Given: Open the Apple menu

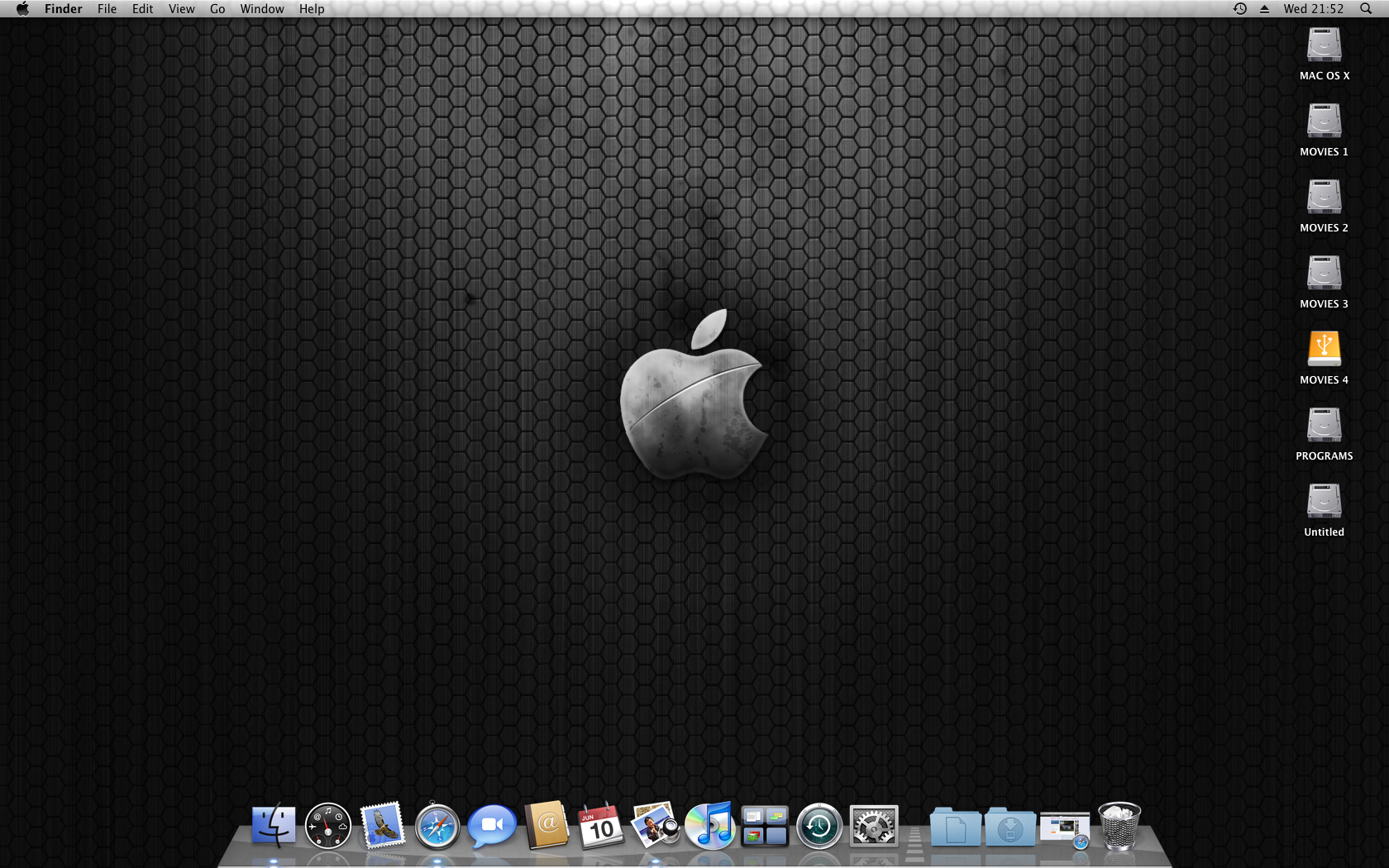Looking at the screenshot, I should click(22, 9).
